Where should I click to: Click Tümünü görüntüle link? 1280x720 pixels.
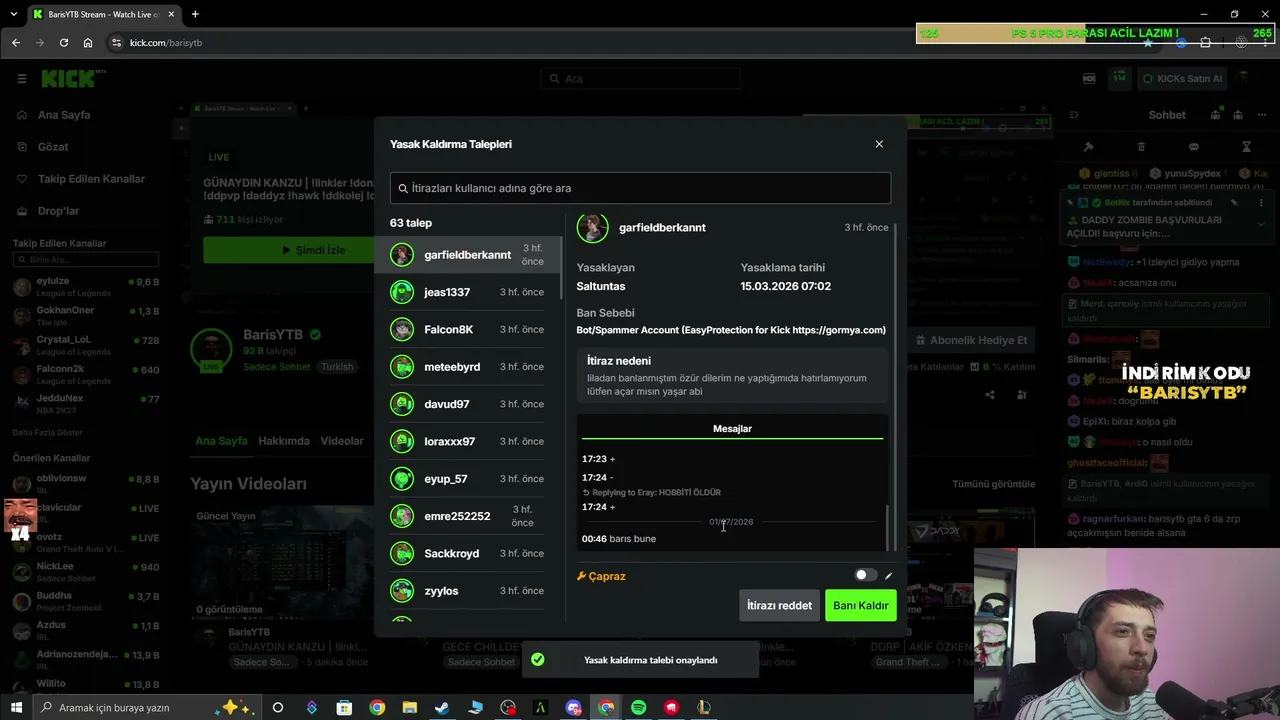(993, 484)
